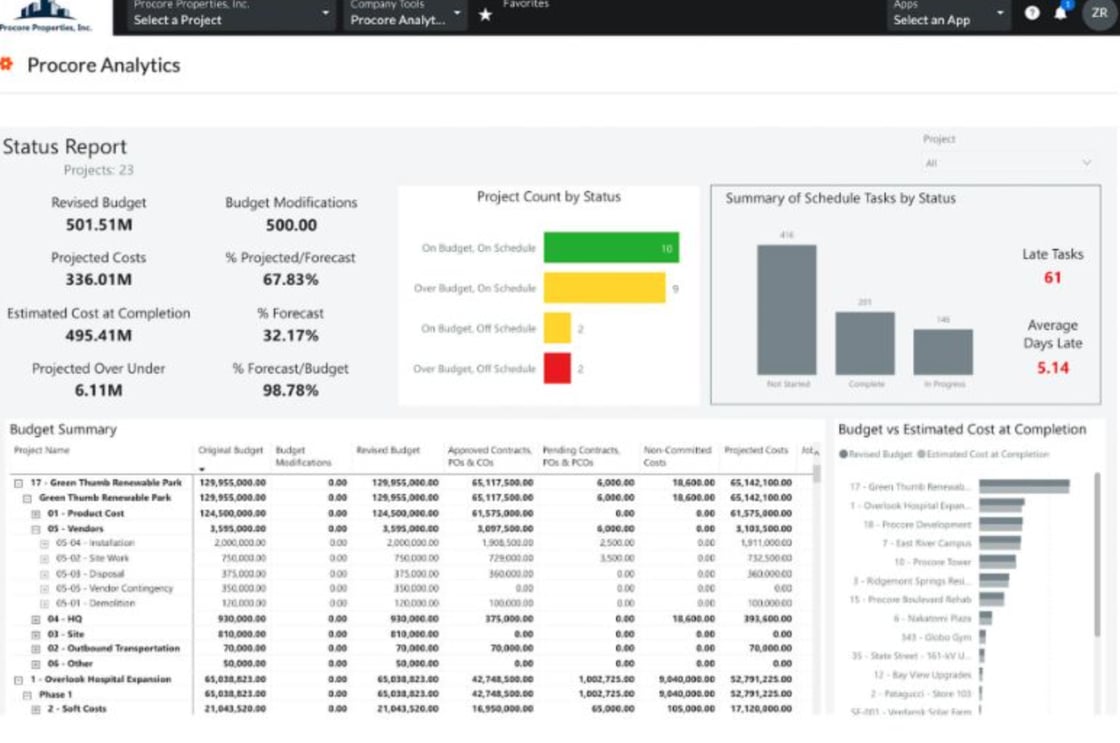
Task: Click the Budget vs Estimated Cost chart scrollbar
Action: coord(1097,554)
